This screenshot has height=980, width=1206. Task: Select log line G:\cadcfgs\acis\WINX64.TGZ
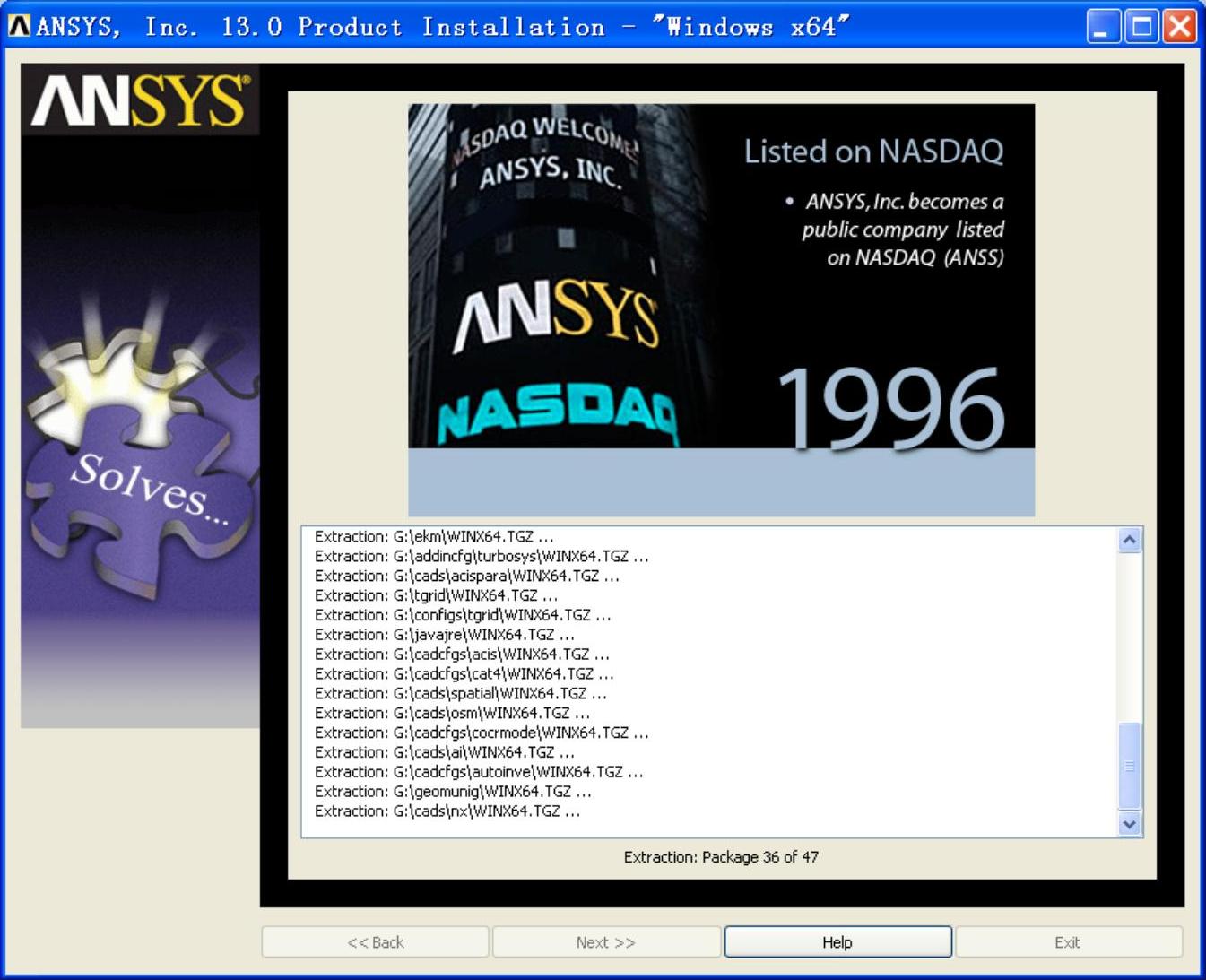[x=462, y=655]
